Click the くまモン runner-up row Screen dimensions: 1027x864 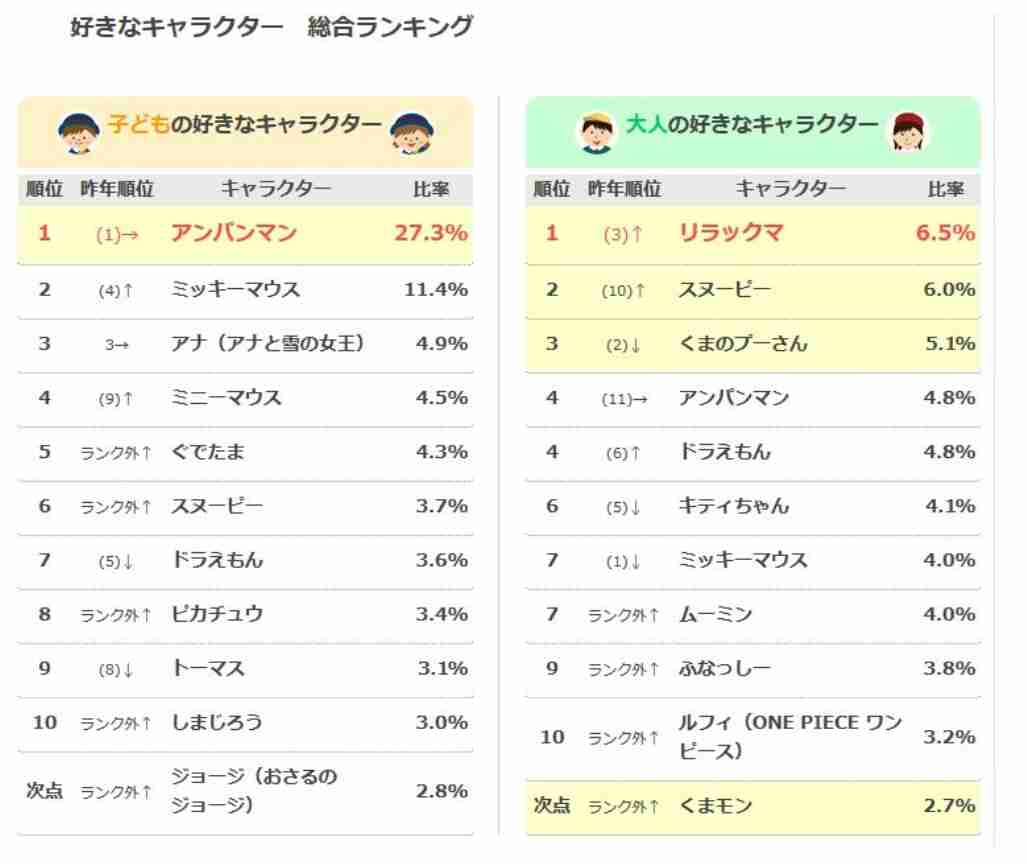[753, 806]
